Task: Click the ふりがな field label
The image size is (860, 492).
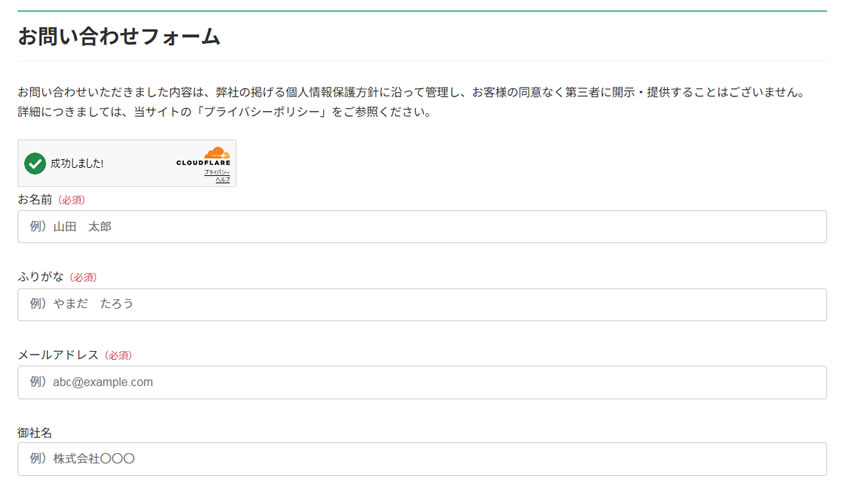Action: tap(41, 277)
